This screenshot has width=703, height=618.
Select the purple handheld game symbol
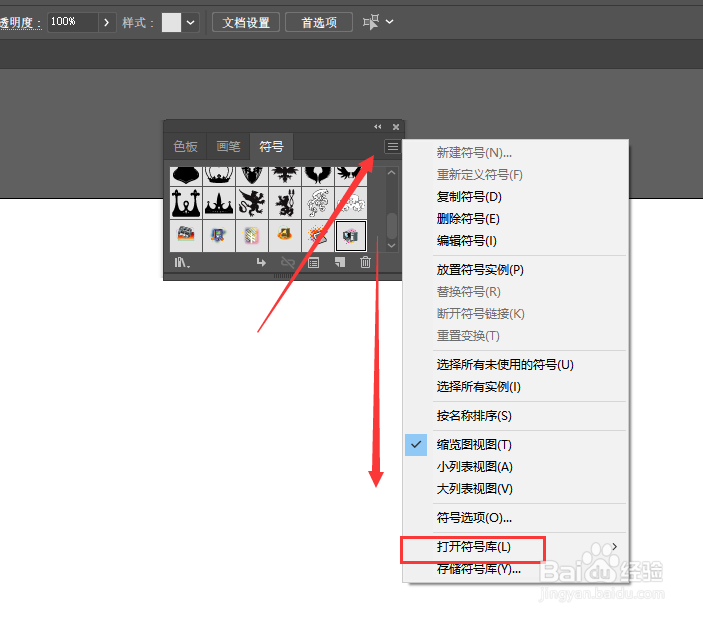[219, 236]
